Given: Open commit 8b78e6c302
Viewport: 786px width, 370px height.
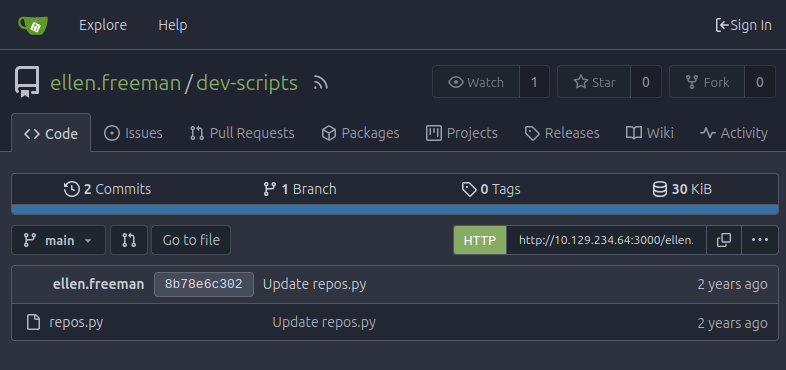Looking at the screenshot, I should click(x=204, y=284).
